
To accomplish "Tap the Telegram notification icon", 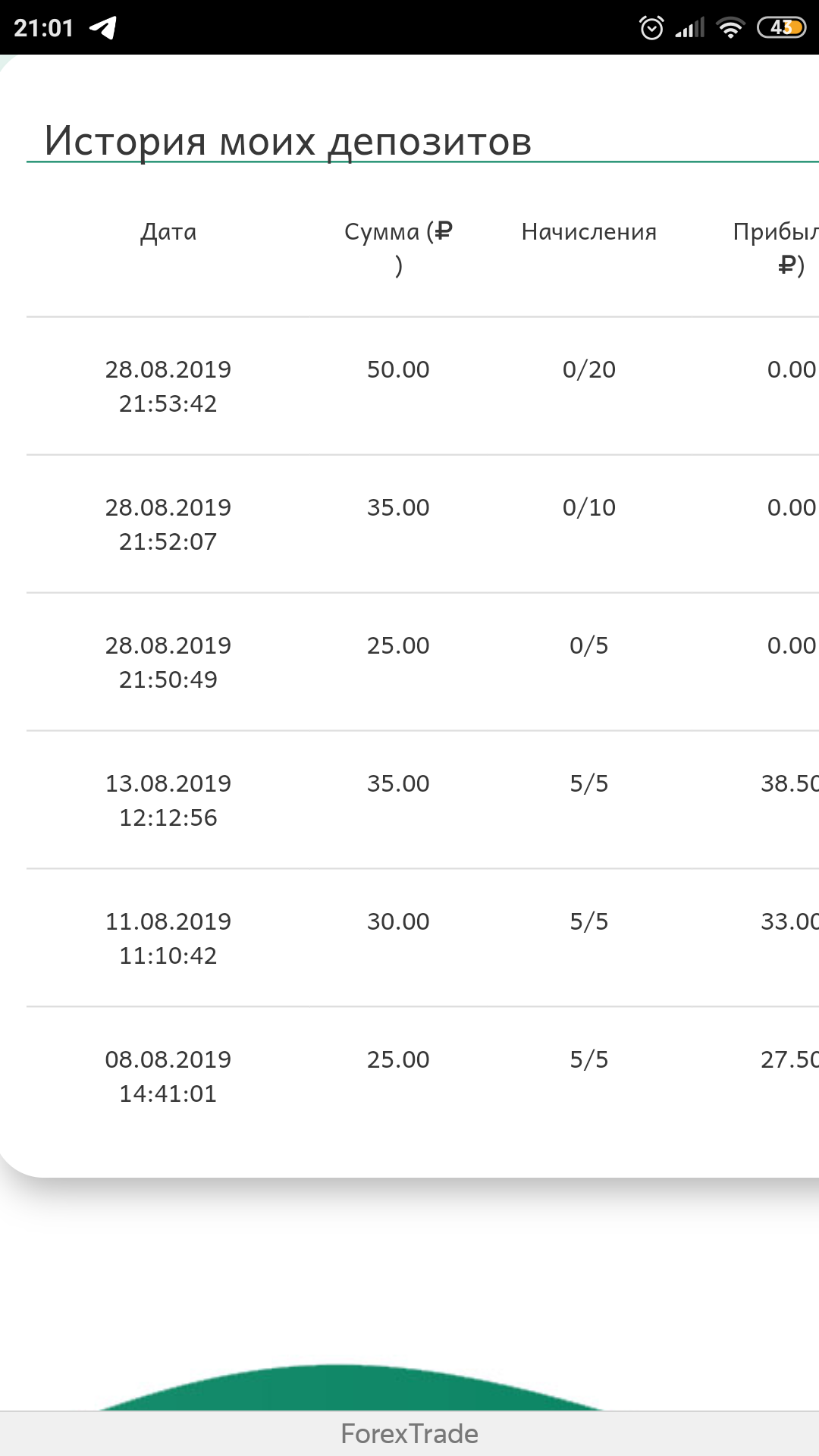I will 103,28.
